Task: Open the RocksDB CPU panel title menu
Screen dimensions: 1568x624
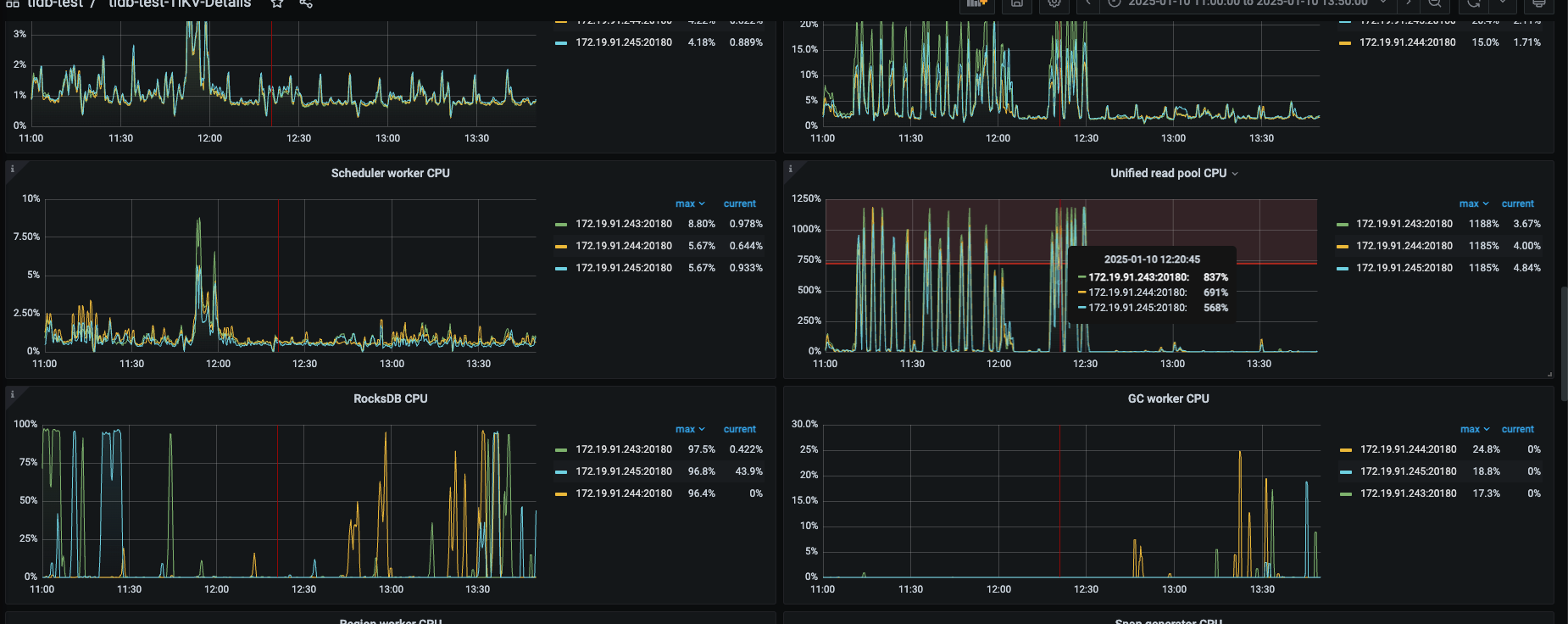Action: [390, 398]
